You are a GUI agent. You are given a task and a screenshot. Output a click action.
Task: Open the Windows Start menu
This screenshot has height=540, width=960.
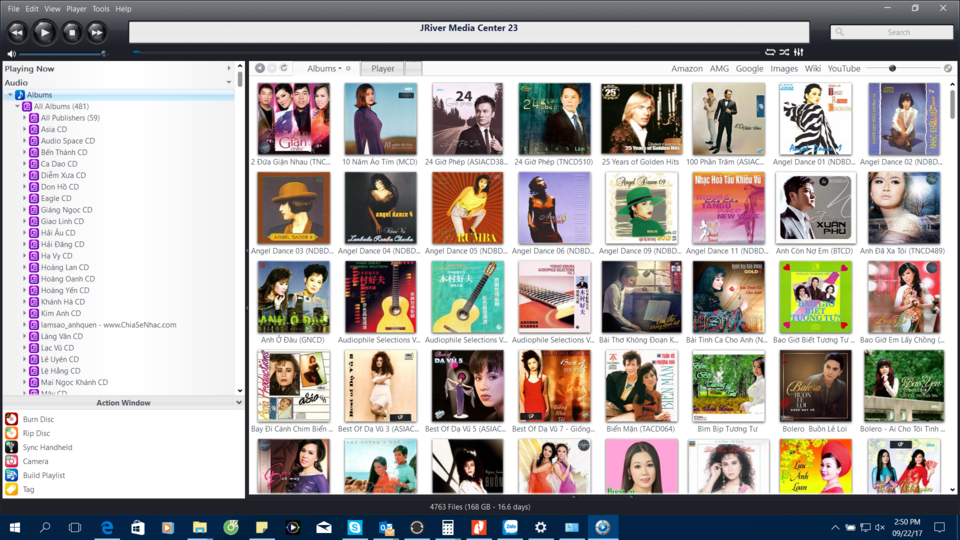pos(15,527)
